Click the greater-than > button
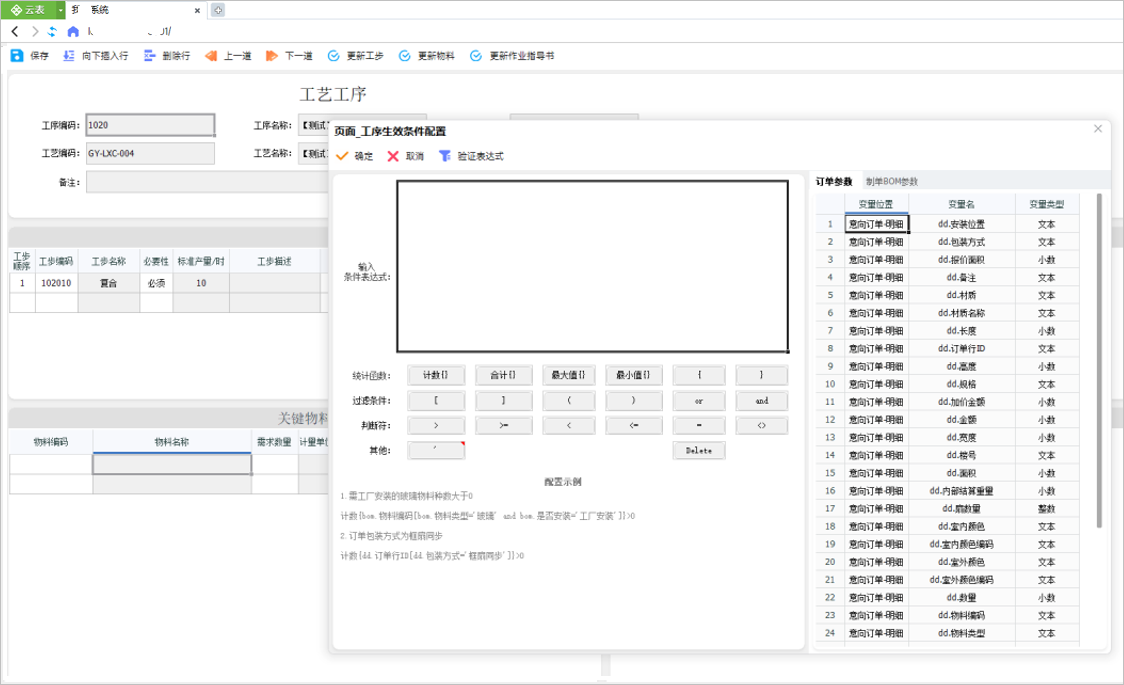Viewport: 1124px width, 685px height. click(436, 426)
